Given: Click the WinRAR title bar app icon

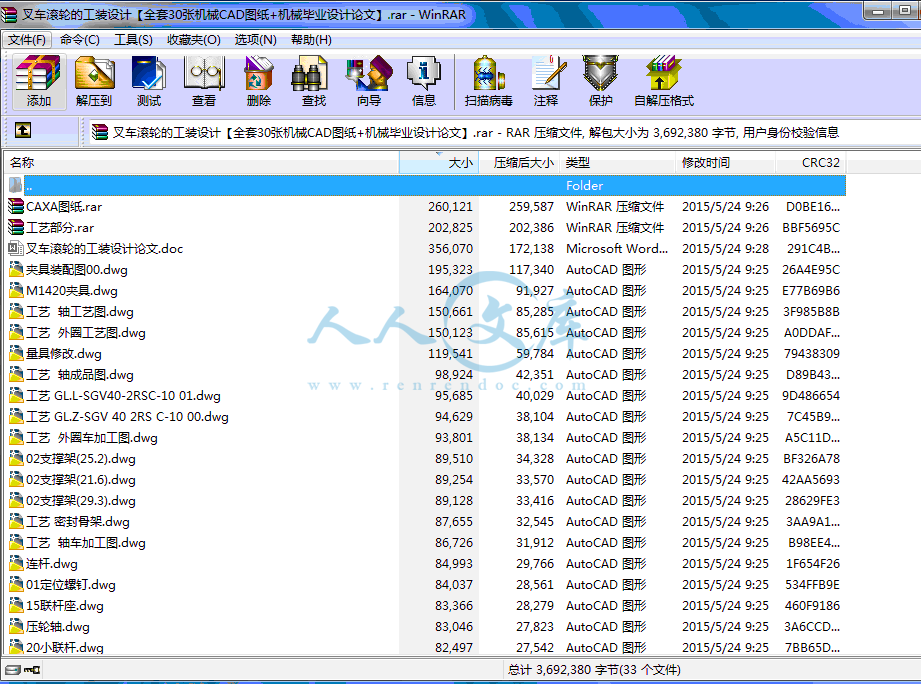Looking at the screenshot, I should click(9, 14).
